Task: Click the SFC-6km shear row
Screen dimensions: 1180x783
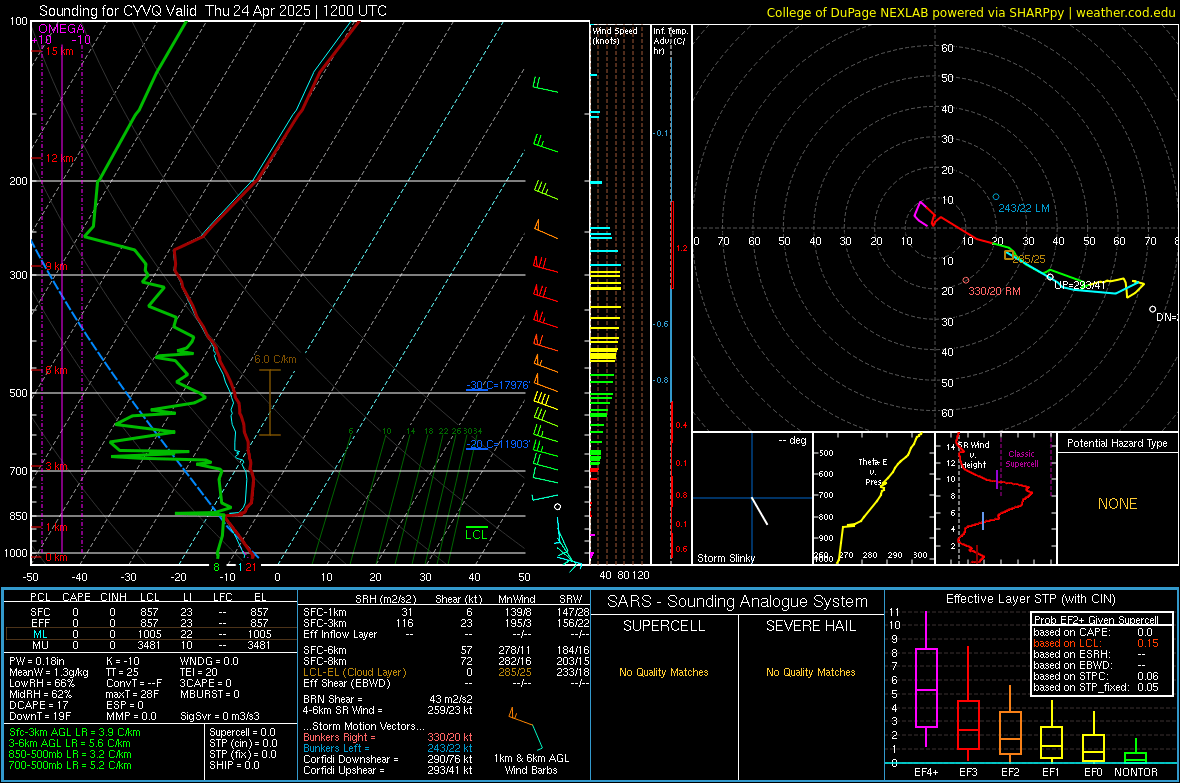Action: 446,650
